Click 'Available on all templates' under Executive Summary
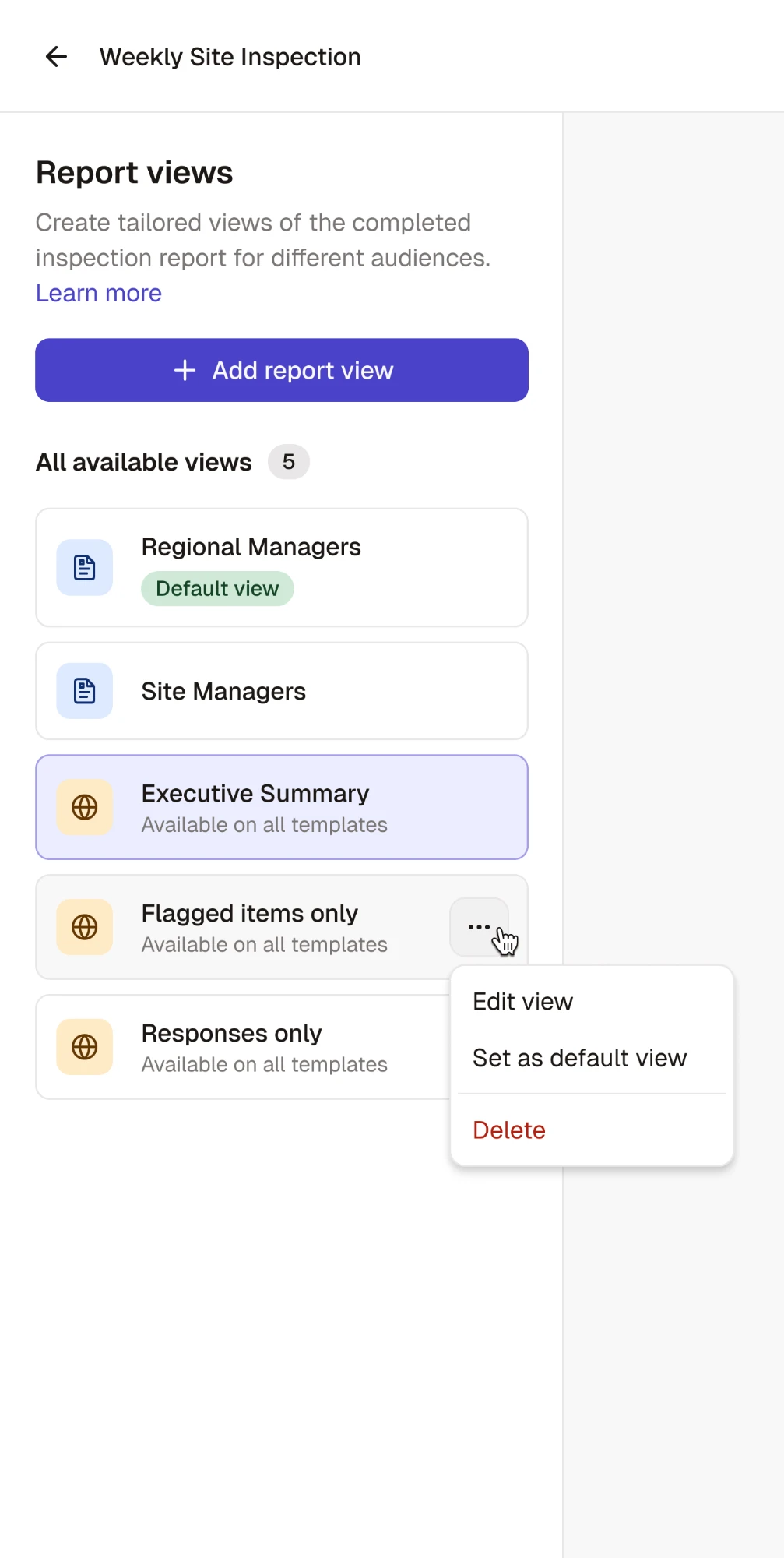The height and width of the screenshot is (1558, 784). 264,825
